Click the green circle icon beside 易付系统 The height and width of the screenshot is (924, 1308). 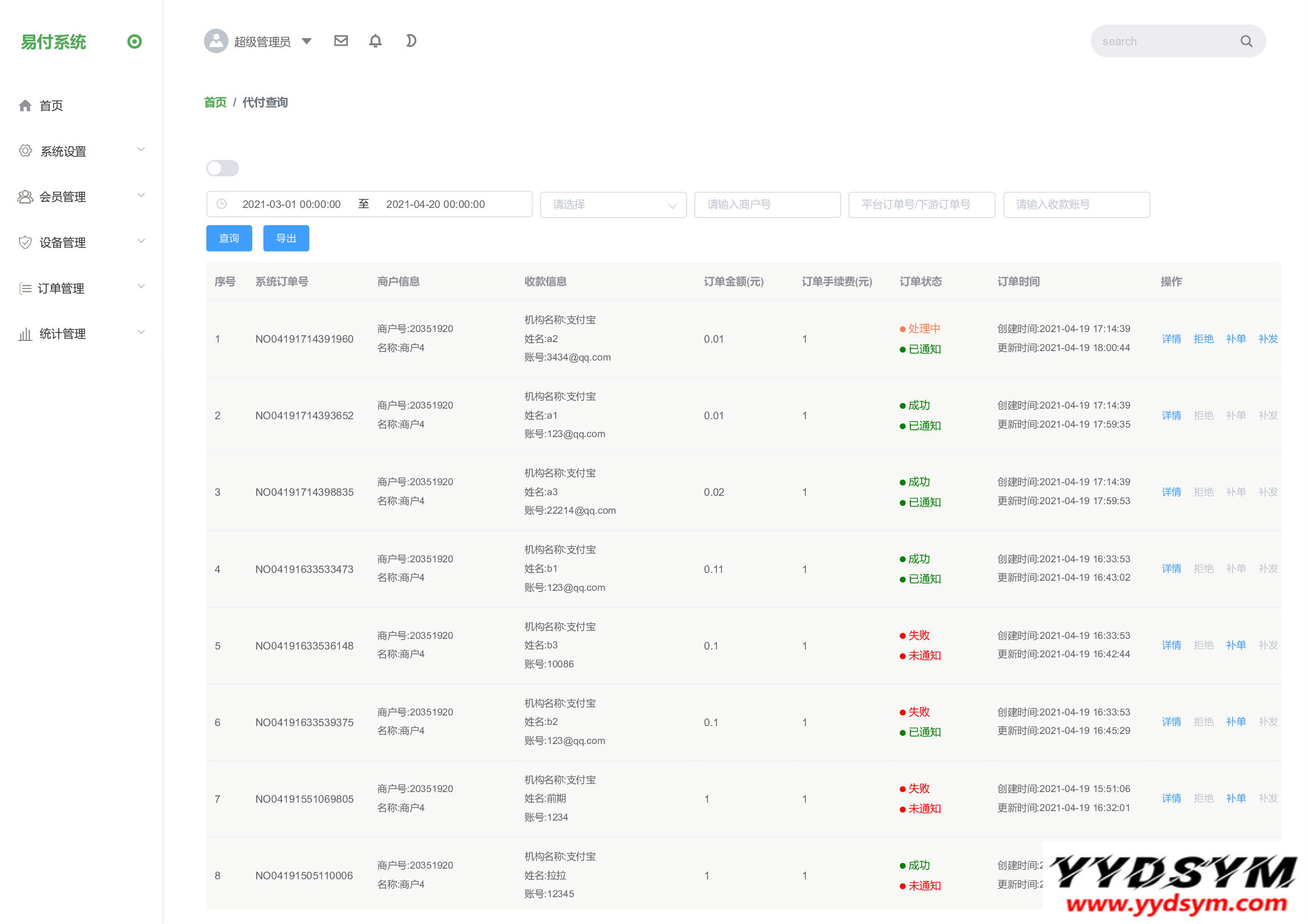pyautogui.click(x=134, y=41)
